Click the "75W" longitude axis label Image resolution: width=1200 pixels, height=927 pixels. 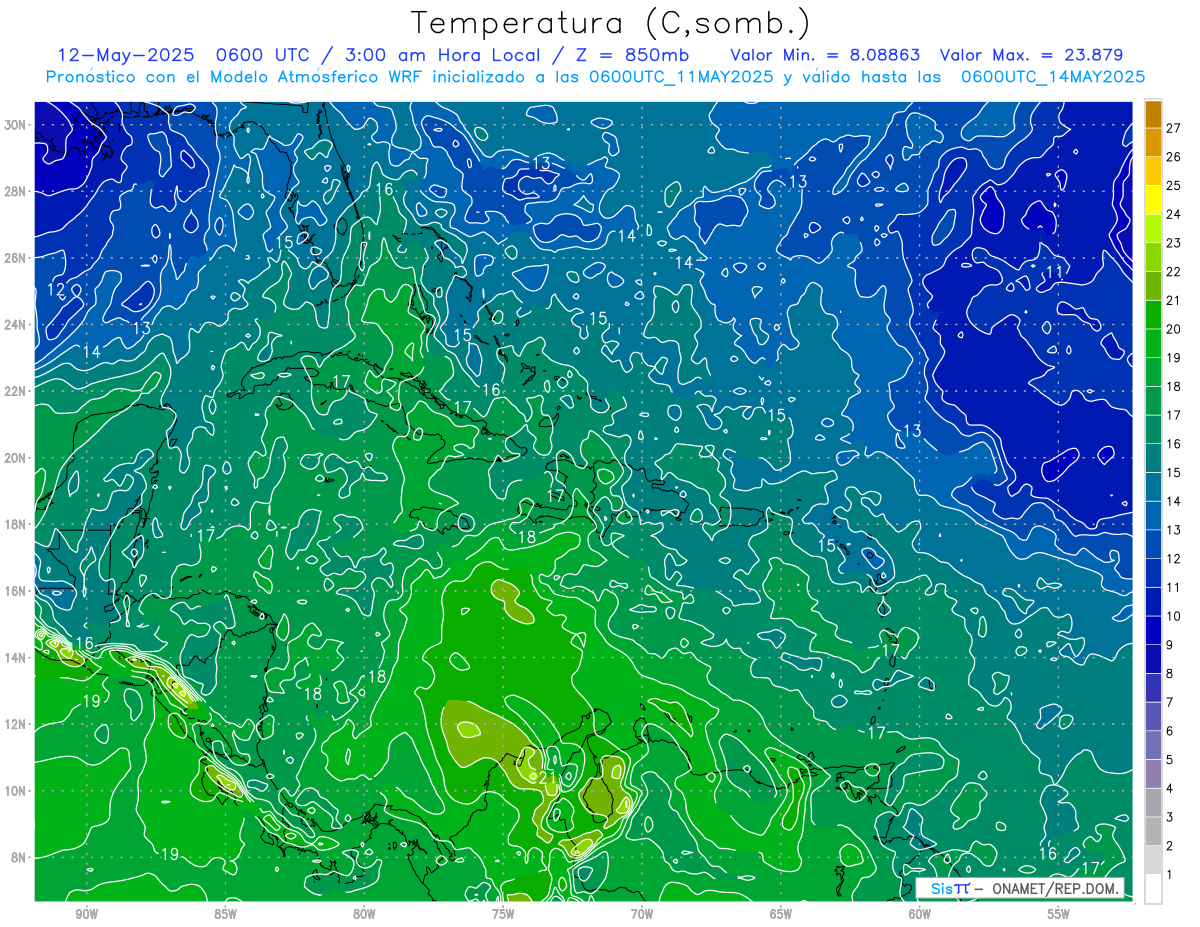(503, 914)
